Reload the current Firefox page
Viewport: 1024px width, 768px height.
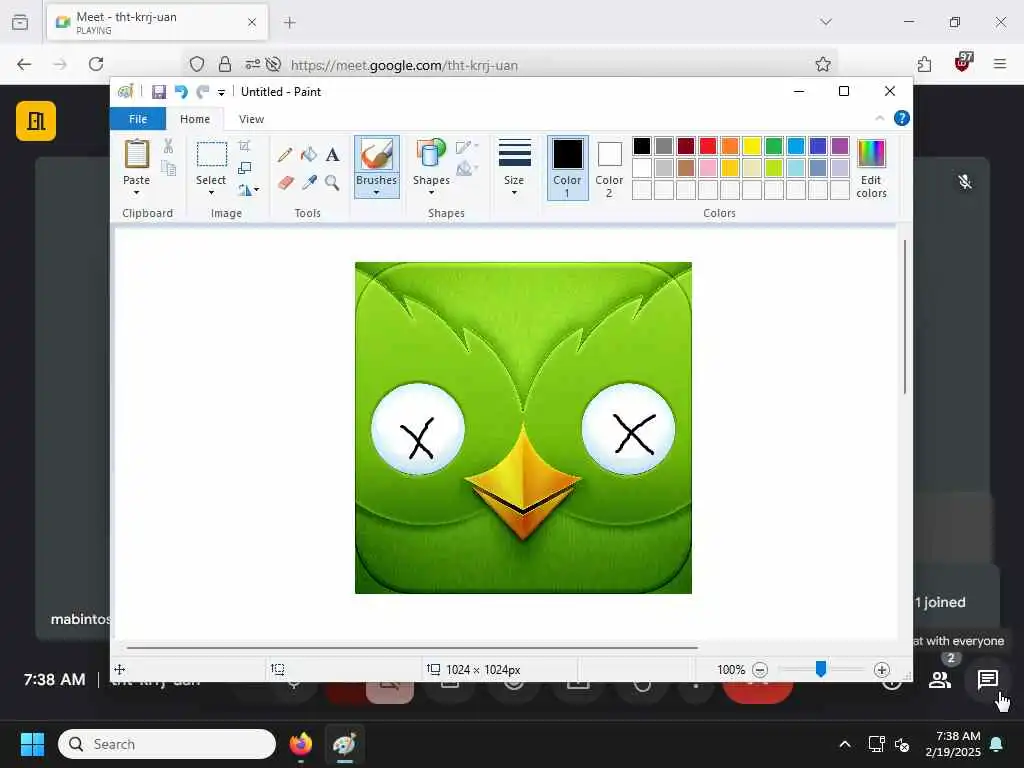pos(96,64)
